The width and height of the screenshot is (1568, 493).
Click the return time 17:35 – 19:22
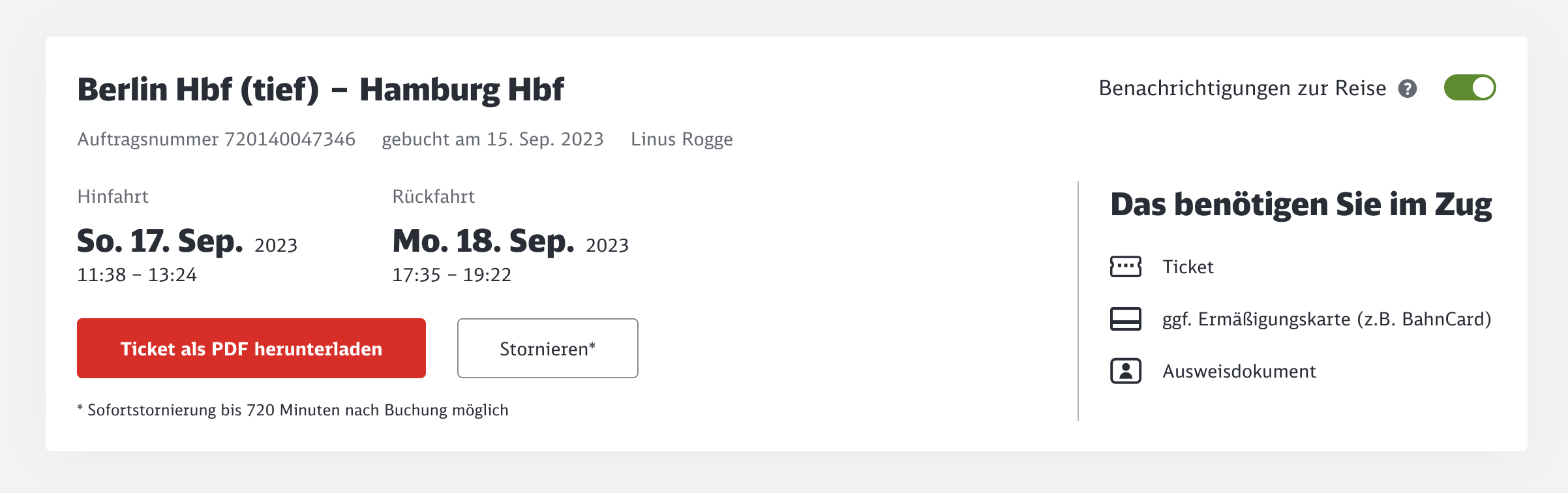point(451,275)
